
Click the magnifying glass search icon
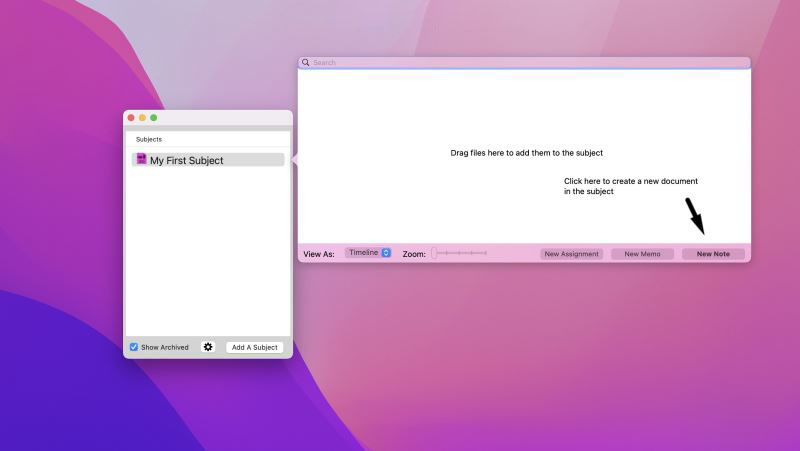pyautogui.click(x=306, y=62)
